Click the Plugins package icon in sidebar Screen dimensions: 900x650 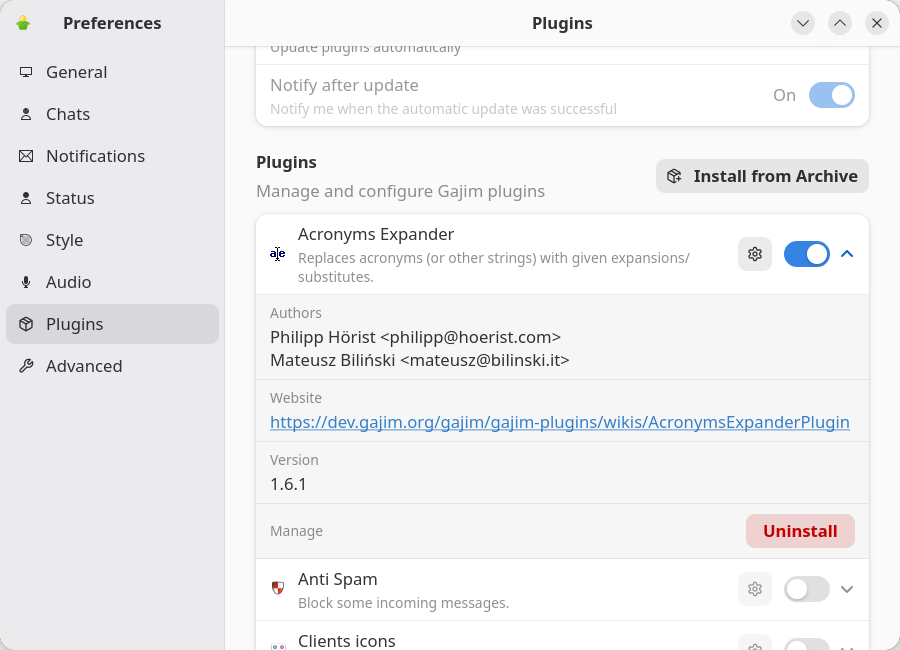coord(26,324)
